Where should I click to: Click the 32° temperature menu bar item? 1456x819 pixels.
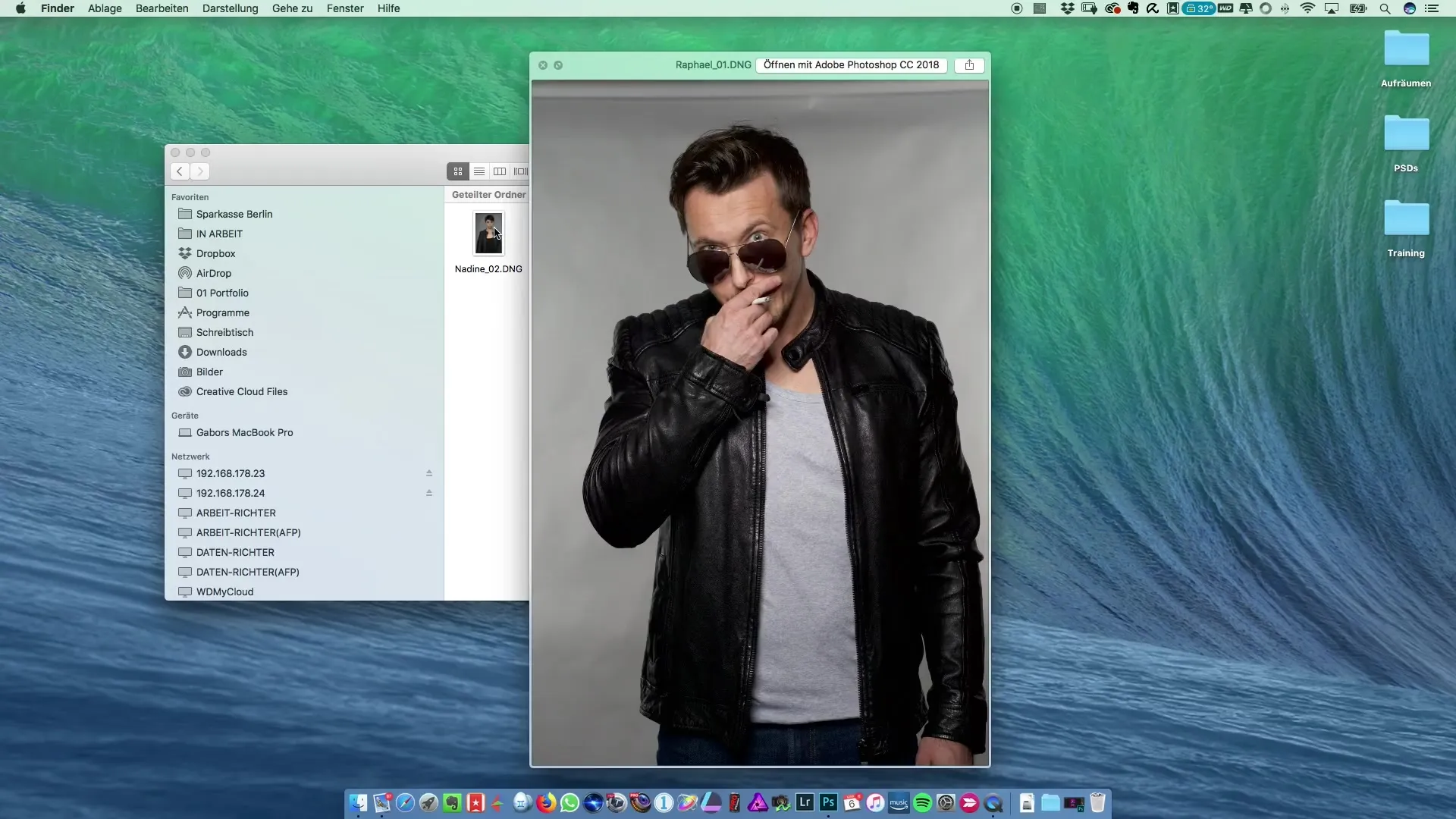pos(1199,8)
